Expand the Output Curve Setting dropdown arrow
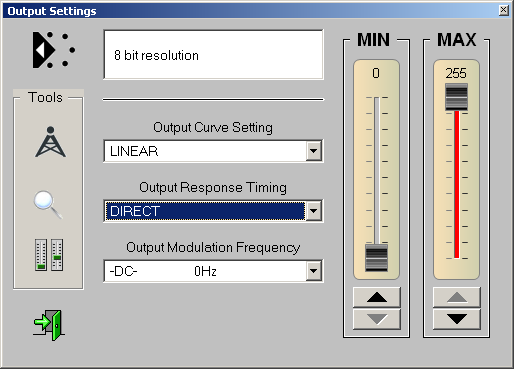Viewport: 514px width, 369px height. click(313, 151)
